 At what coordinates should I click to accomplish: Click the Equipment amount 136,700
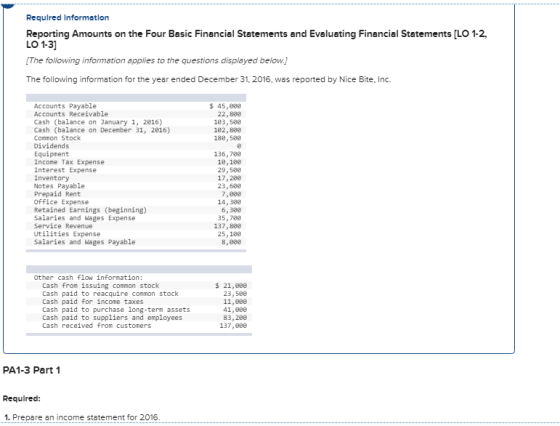pos(228,154)
